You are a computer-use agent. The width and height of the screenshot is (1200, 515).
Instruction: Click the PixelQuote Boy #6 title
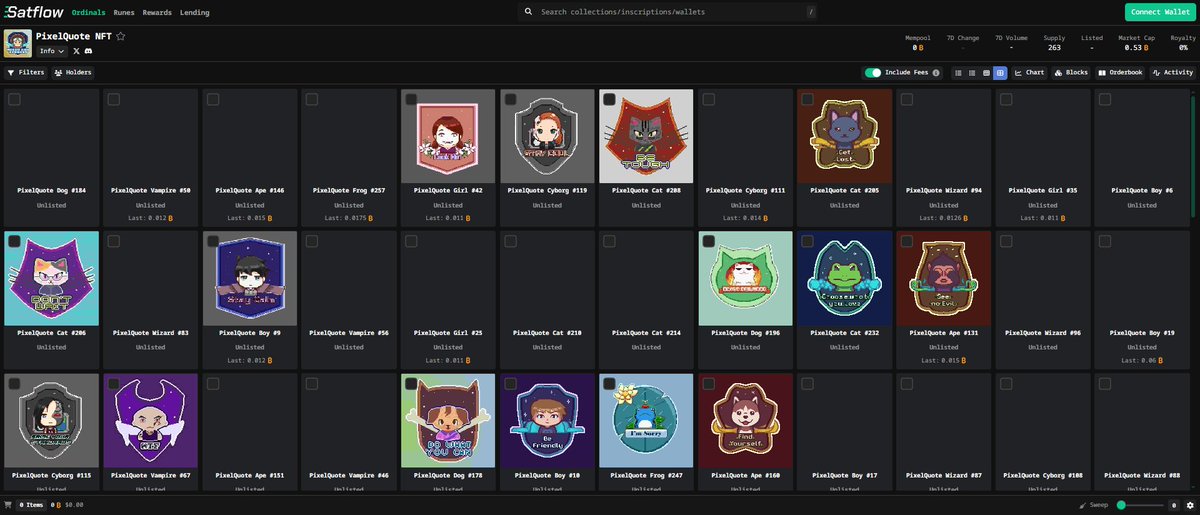(1141, 190)
